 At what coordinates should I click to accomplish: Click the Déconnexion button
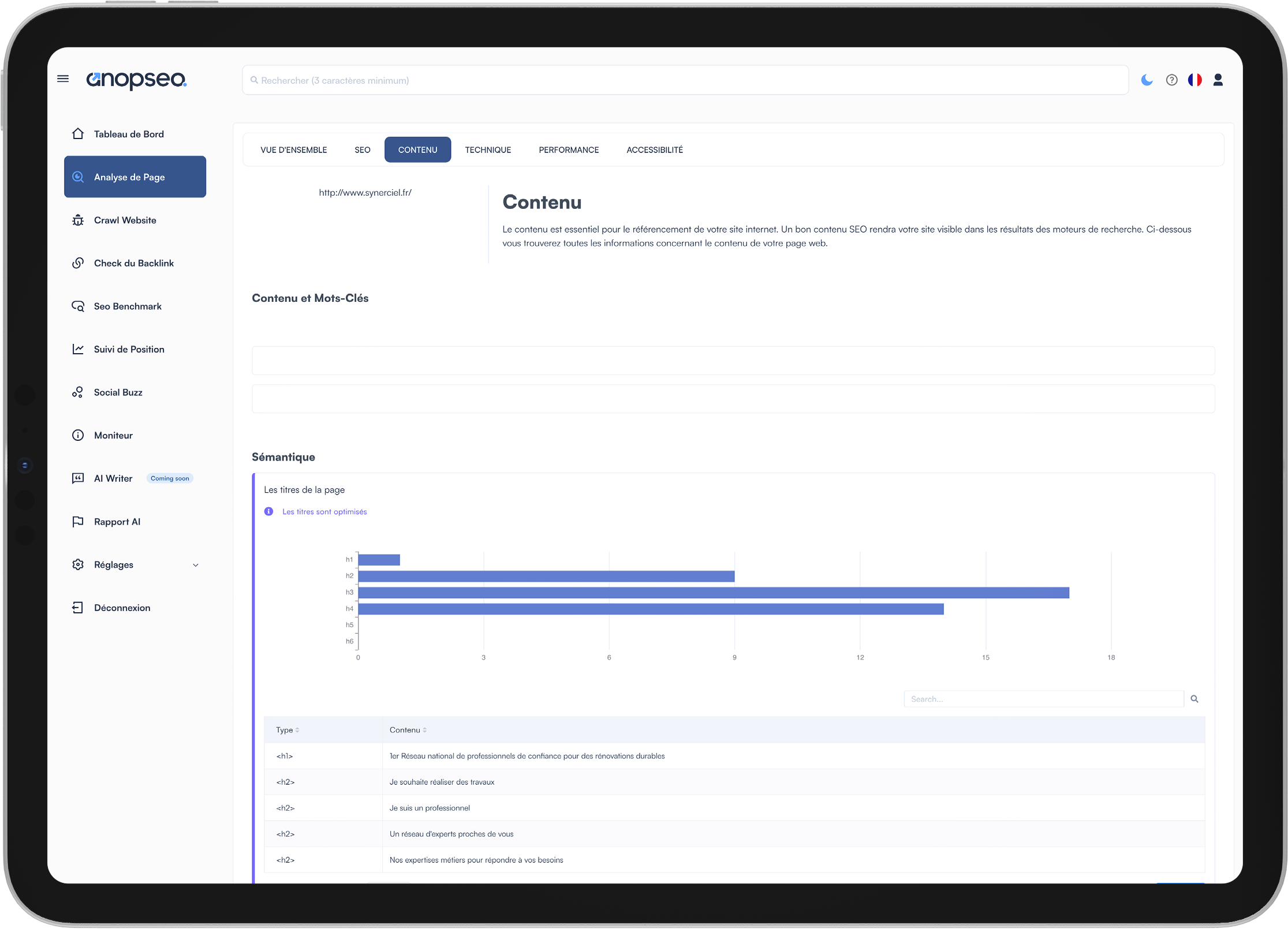122,607
